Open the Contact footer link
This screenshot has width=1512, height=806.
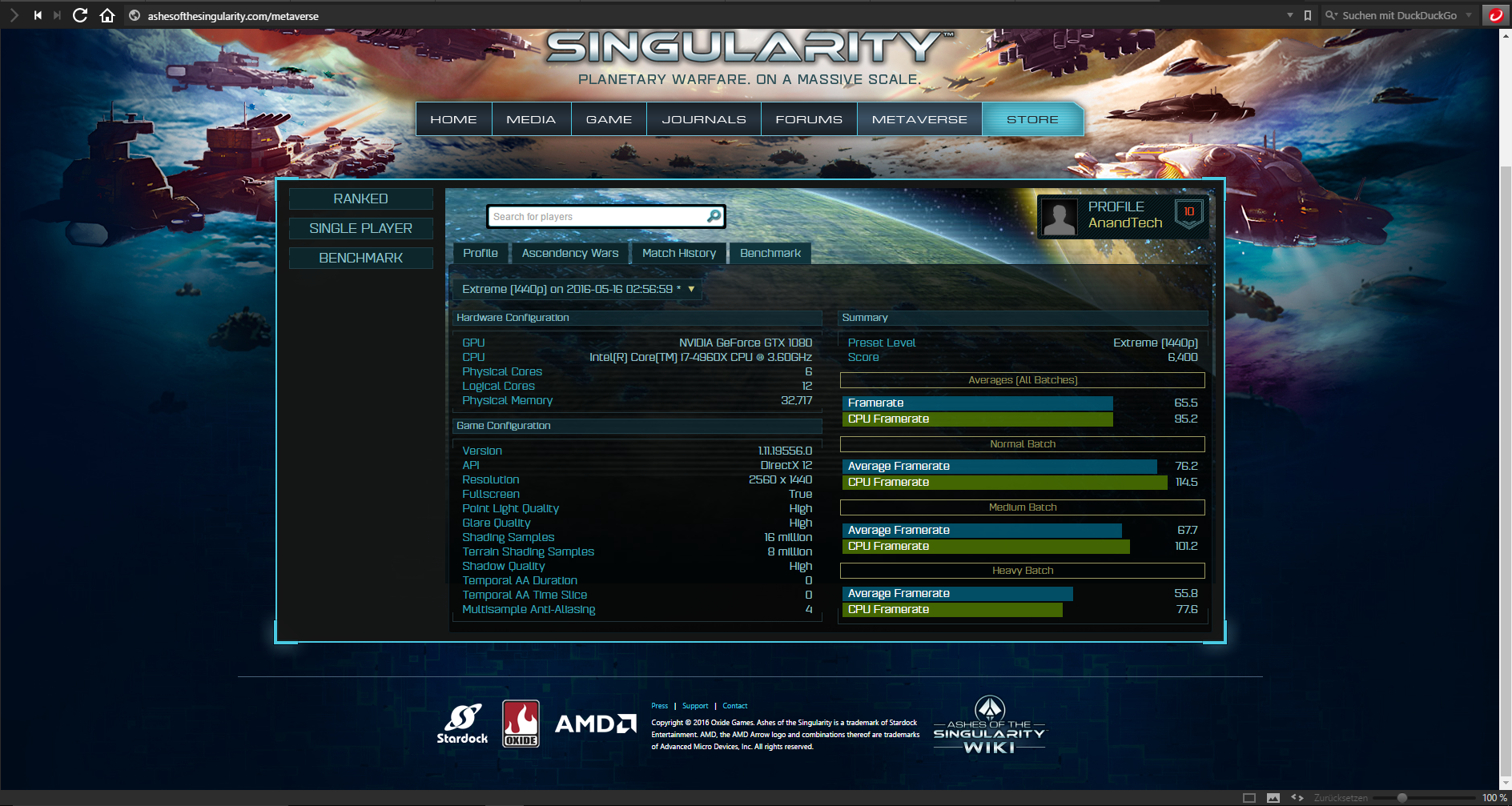click(735, 706)
